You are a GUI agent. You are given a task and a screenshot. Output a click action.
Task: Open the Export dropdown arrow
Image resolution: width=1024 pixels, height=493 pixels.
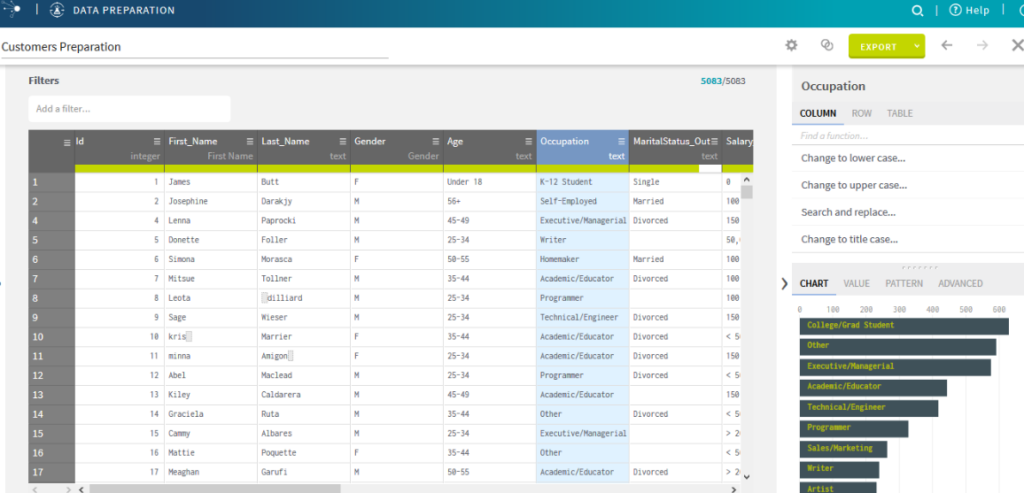coord(916,46)
